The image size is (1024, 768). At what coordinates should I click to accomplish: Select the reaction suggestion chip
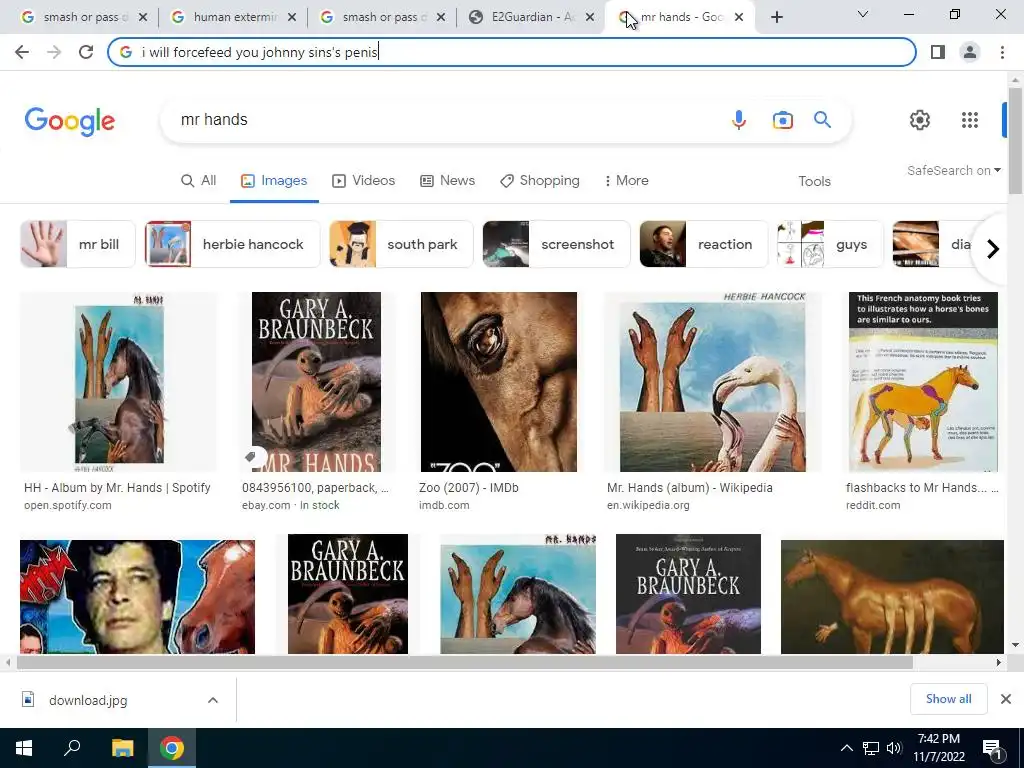click(704, 244)
